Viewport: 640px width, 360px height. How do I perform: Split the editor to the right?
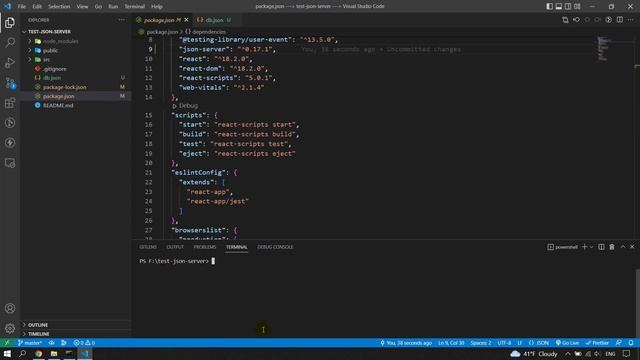point(620,20)
